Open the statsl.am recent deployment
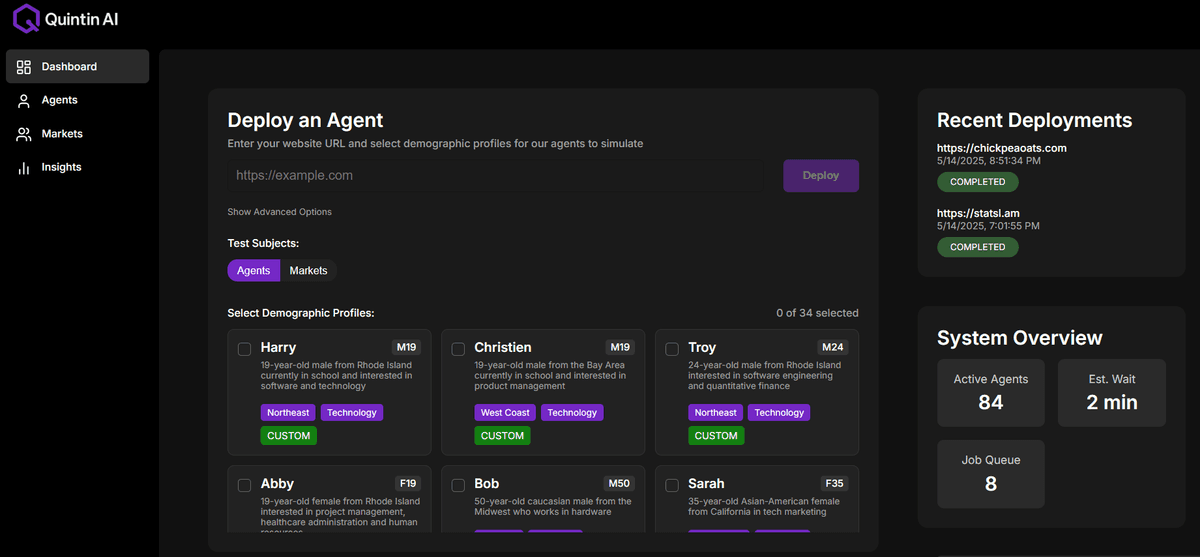 [x=977, y=213]
